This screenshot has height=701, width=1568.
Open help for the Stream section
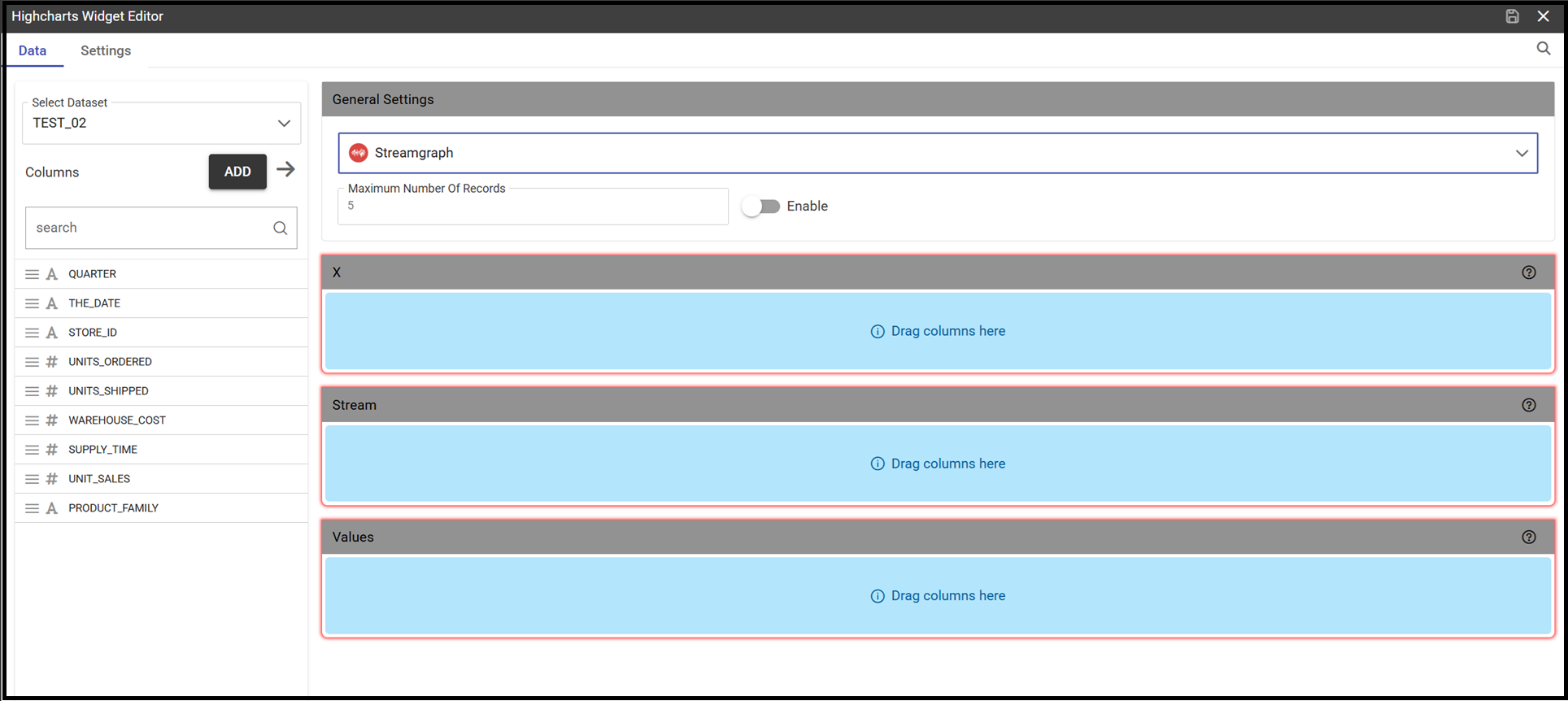(x=1529, y=405)
